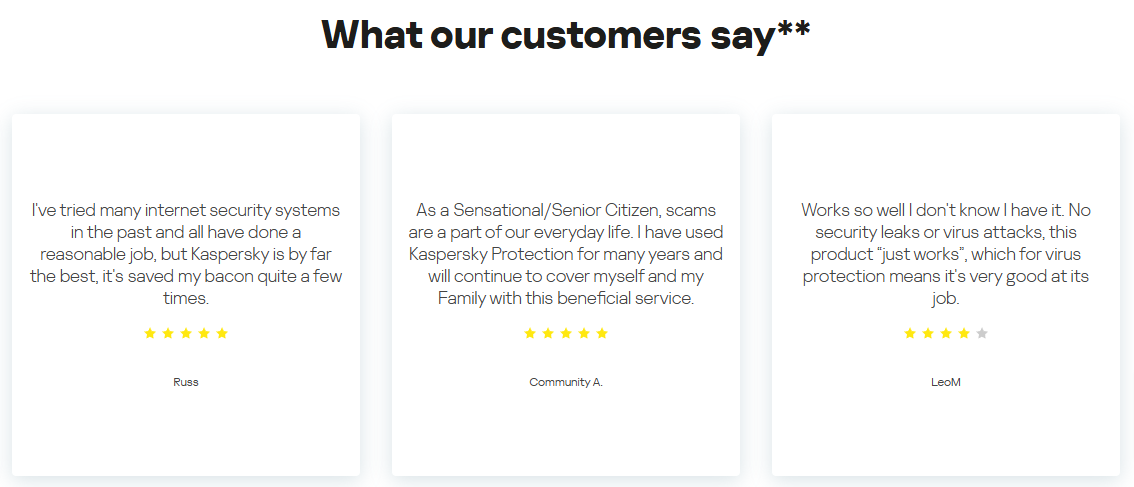Click the middle star in Community A.'s rating
The width and height of the screenshot is (1134, 487).
pyautogui.click(x=566, y=333)
